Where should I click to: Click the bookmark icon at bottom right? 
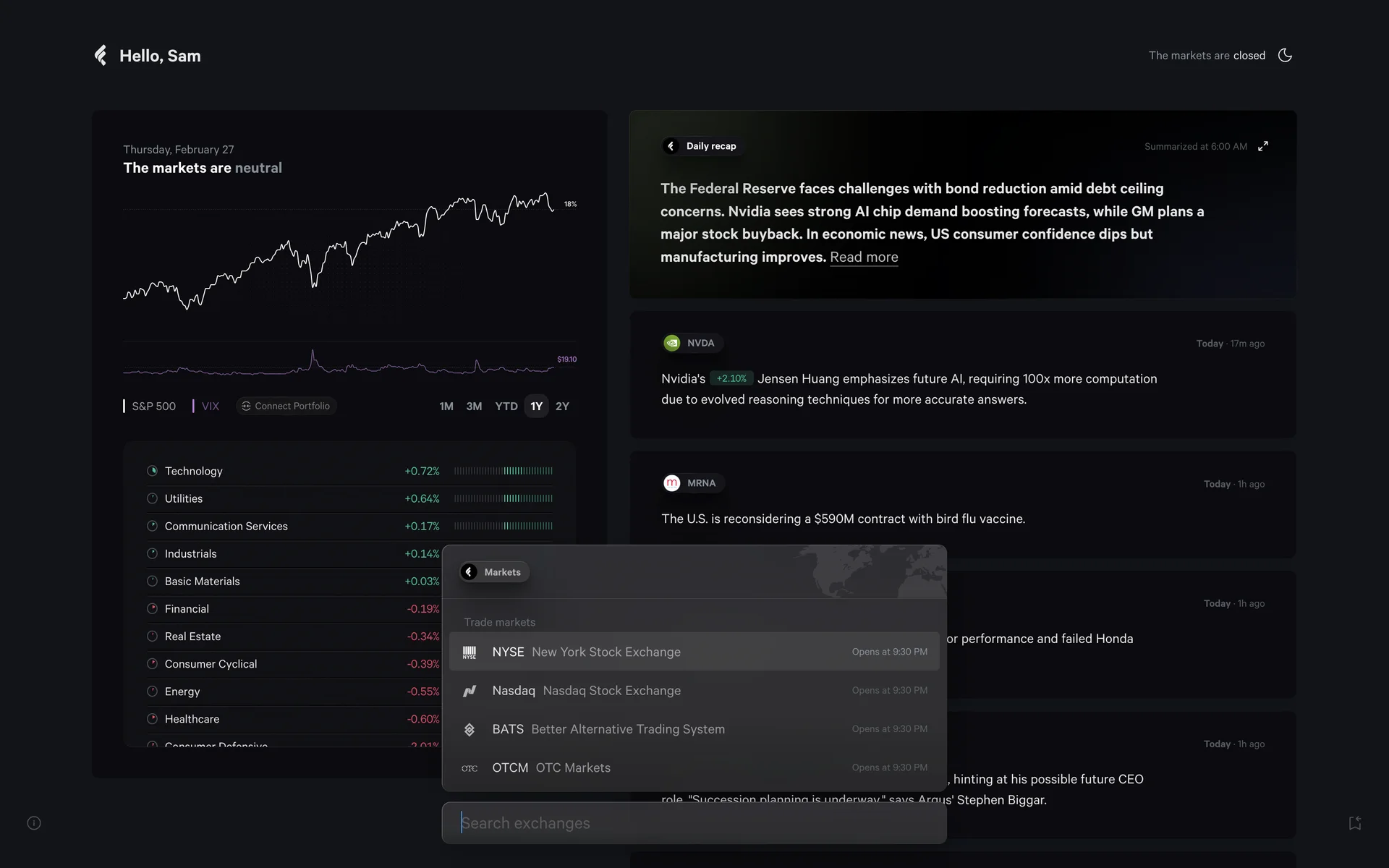tap(1355, 823)
